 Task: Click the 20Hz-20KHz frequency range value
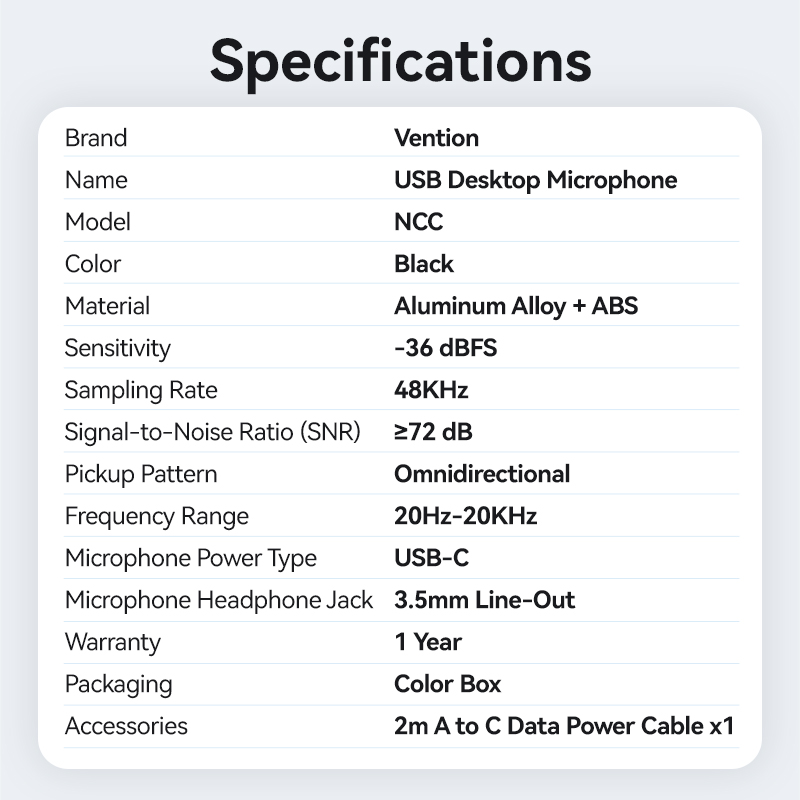click(465, 516)
